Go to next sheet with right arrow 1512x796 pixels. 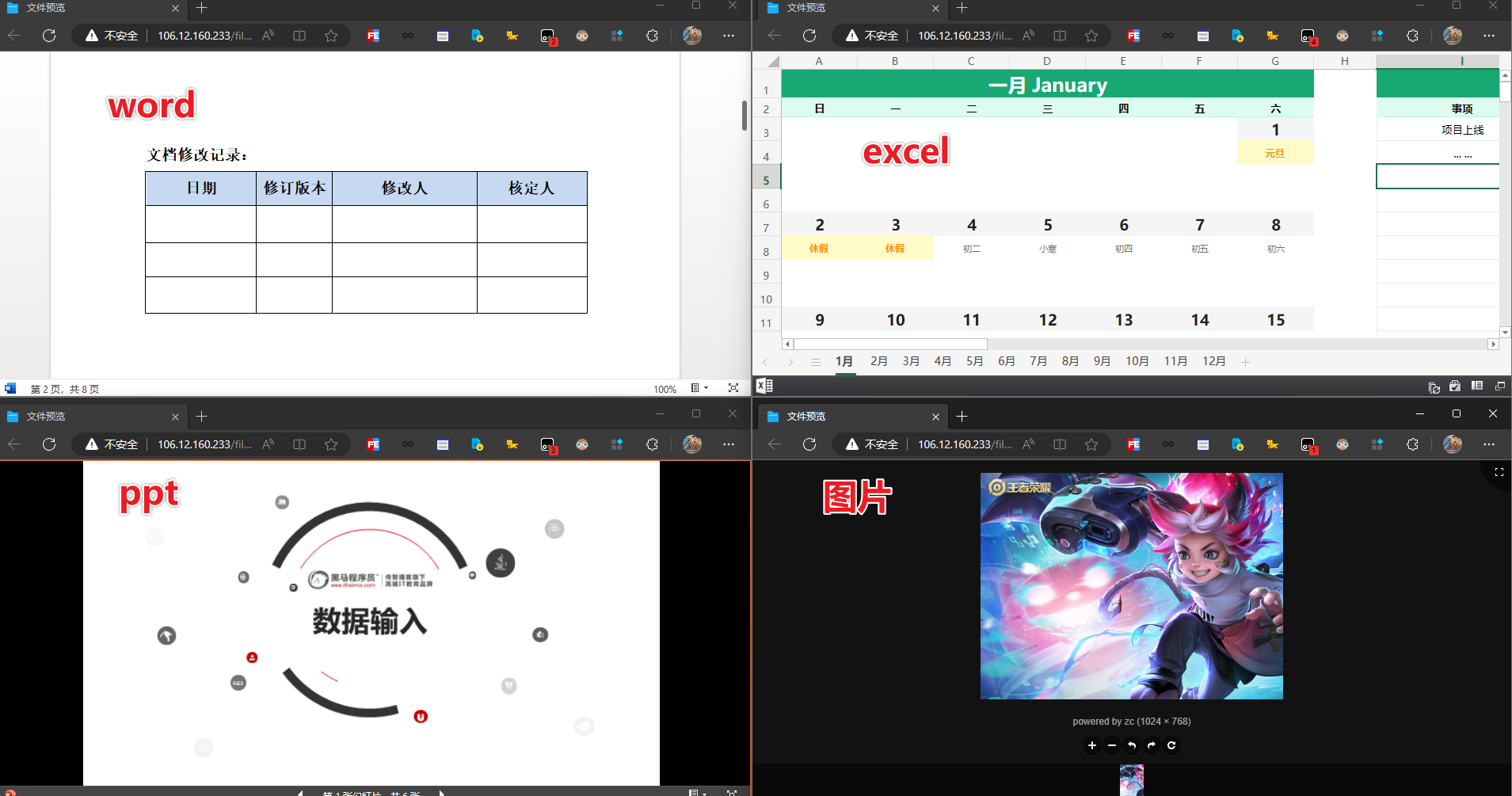click(x=790, y=362)
